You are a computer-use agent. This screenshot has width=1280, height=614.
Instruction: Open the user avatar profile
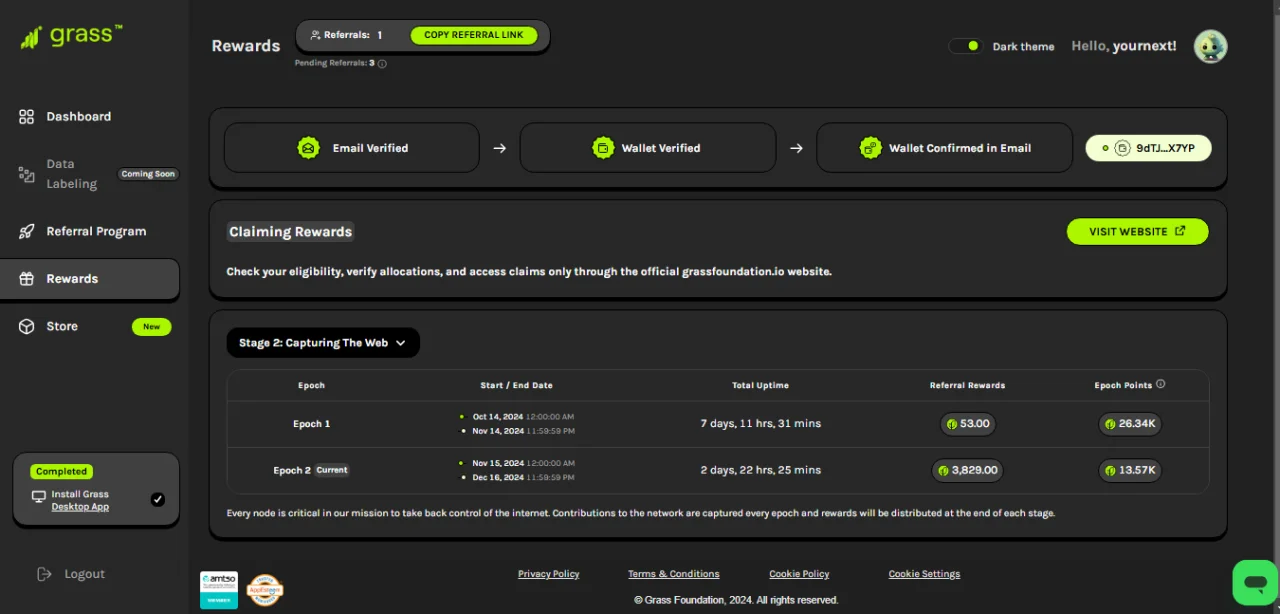[1210, 46]
